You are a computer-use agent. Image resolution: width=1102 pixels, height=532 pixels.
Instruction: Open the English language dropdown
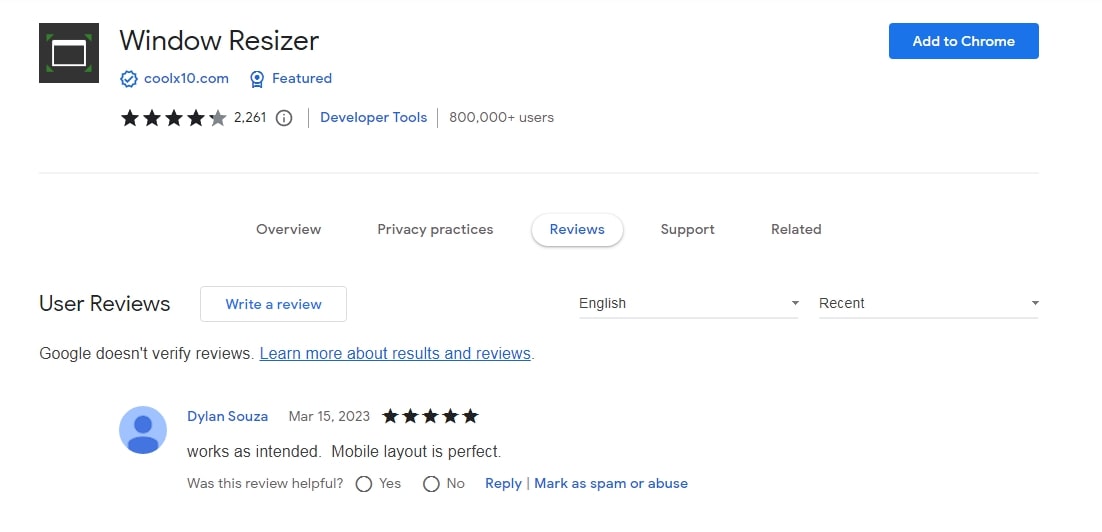tap(688, 303)
